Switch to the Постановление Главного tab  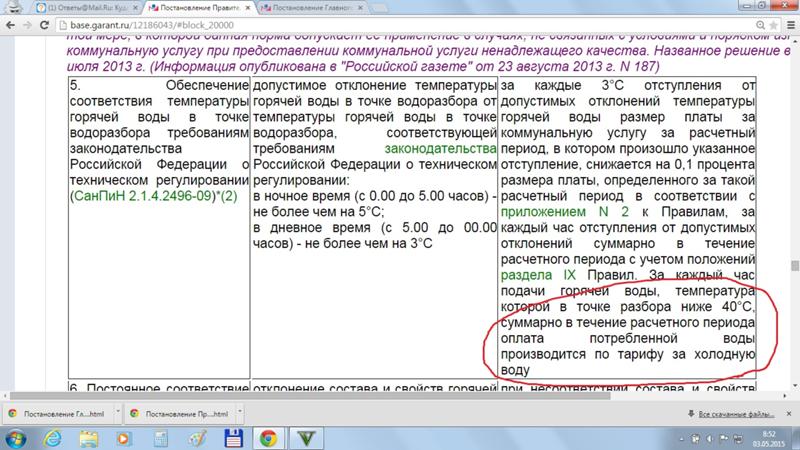click(311, 8)
